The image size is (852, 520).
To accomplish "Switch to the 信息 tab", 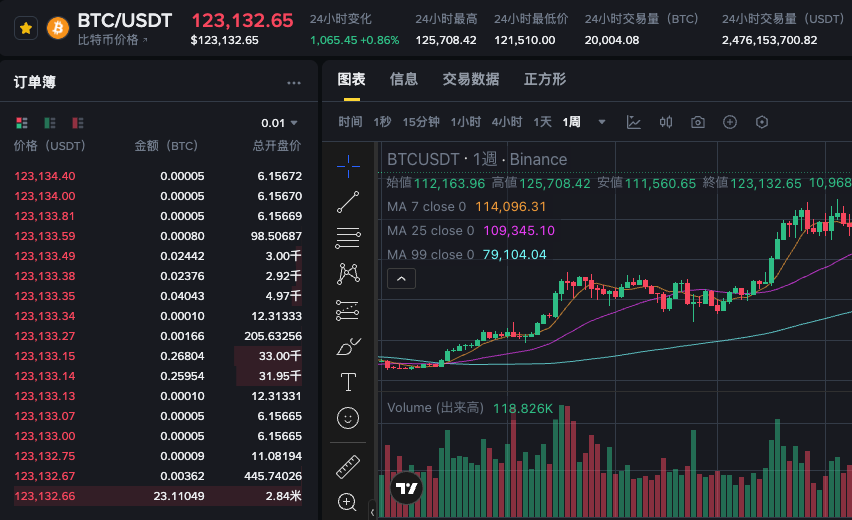I will 404,79.
